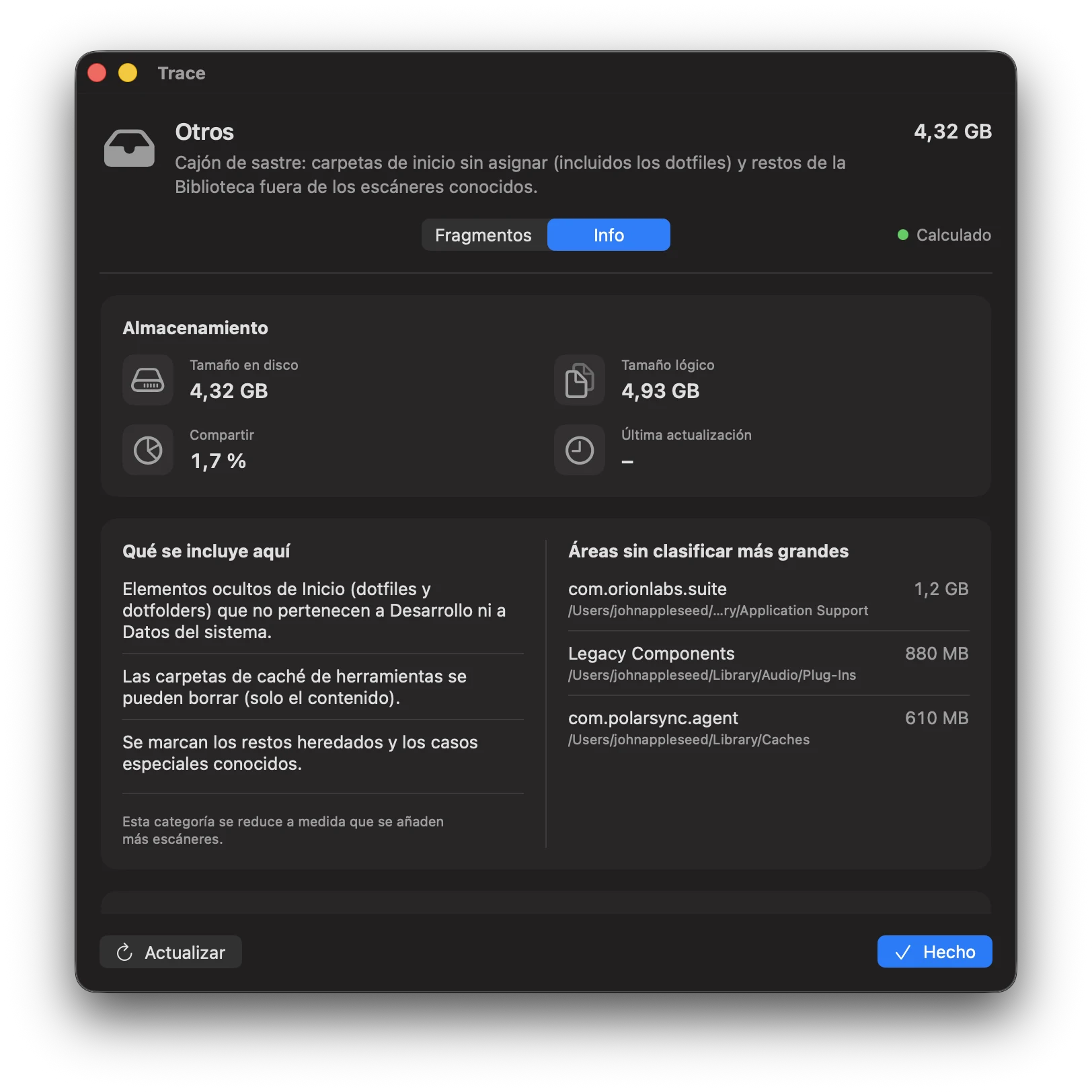Click the Tamaño lógico label
Image resolution: width=1092 pixels, height=1092 pixels.
(668, 365)
